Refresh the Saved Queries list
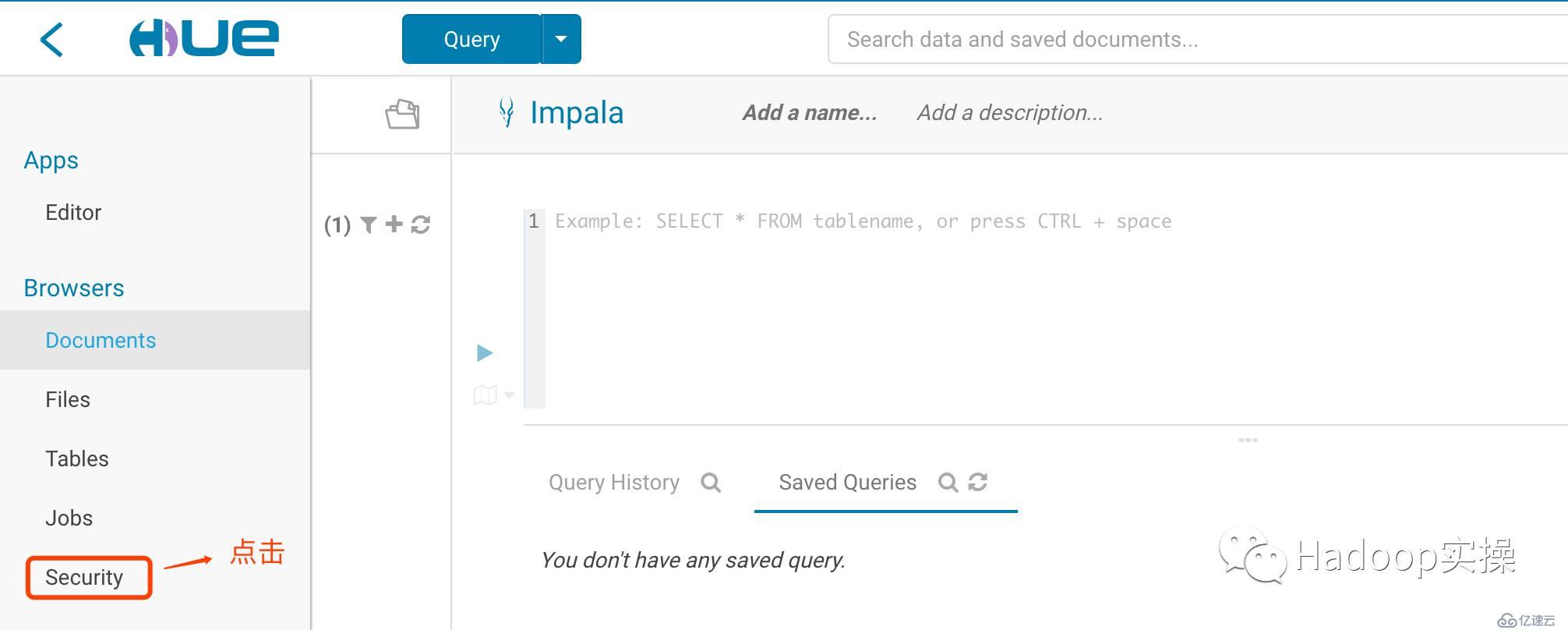 (x=978, y=483)
